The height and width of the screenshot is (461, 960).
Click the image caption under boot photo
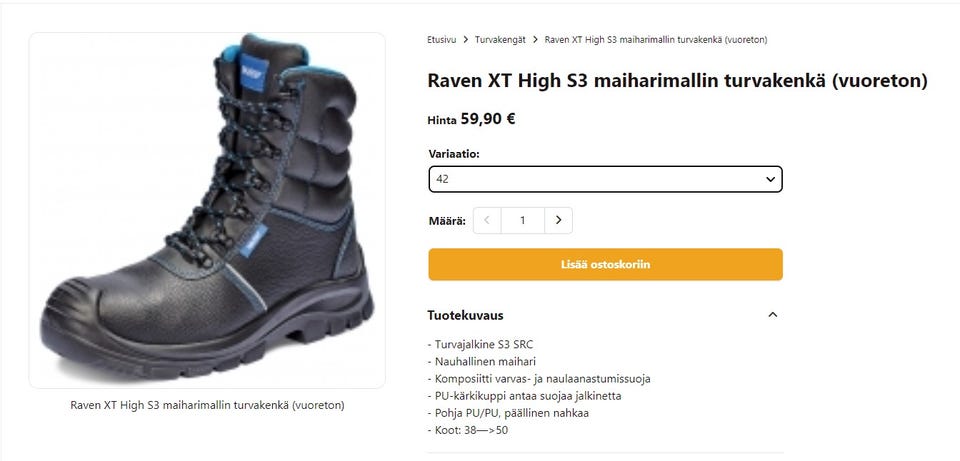[207, 405]
